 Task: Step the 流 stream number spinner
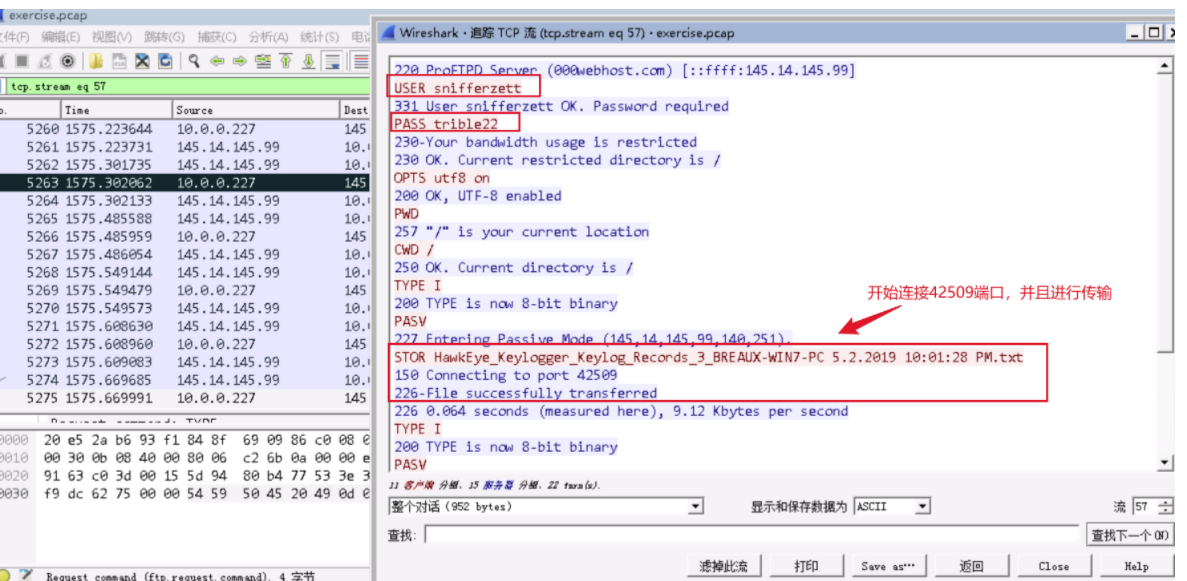[x=1166, y=506]
